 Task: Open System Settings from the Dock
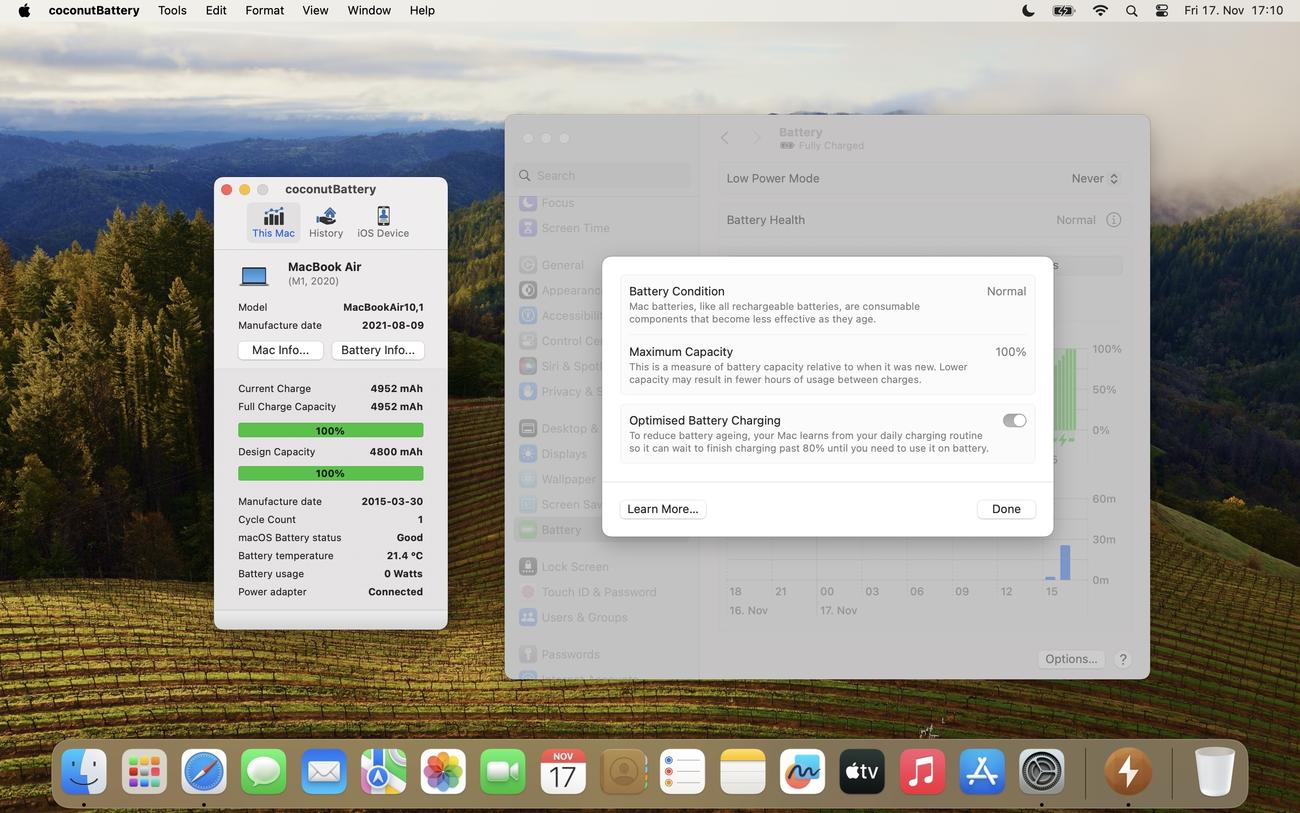tap(1042, 772)
